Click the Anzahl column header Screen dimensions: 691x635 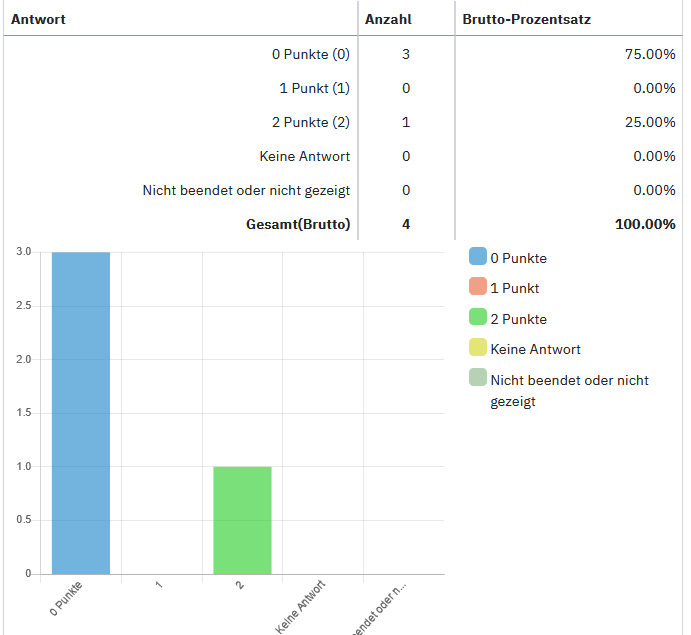tap(388, 19)
